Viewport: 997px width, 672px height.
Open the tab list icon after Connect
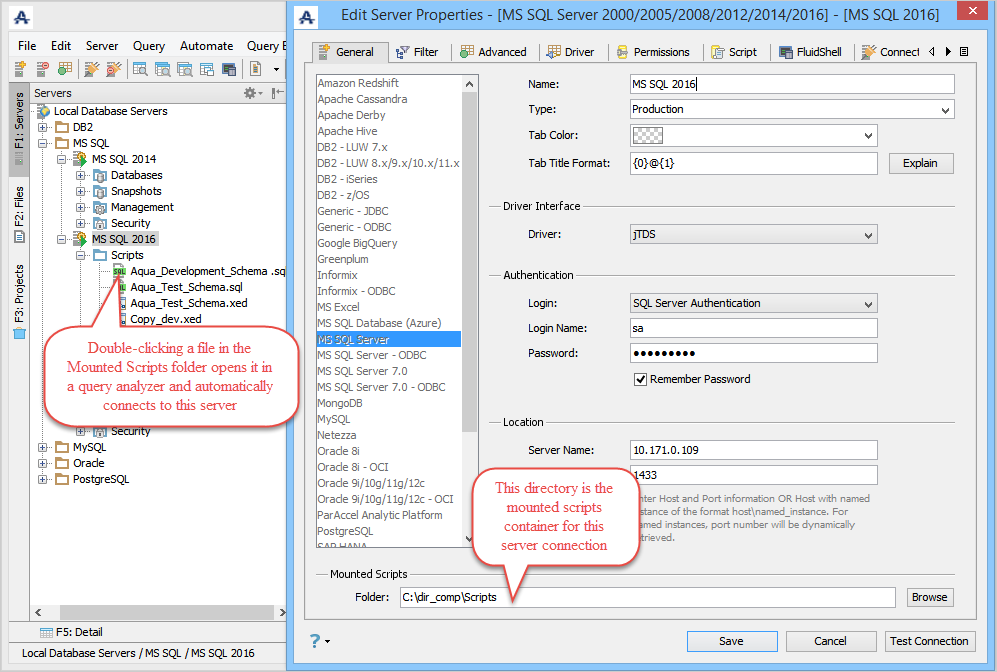pos(964,51)
